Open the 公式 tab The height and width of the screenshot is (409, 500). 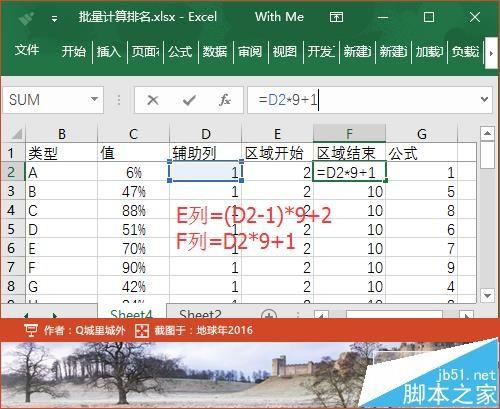pos(180,51)
